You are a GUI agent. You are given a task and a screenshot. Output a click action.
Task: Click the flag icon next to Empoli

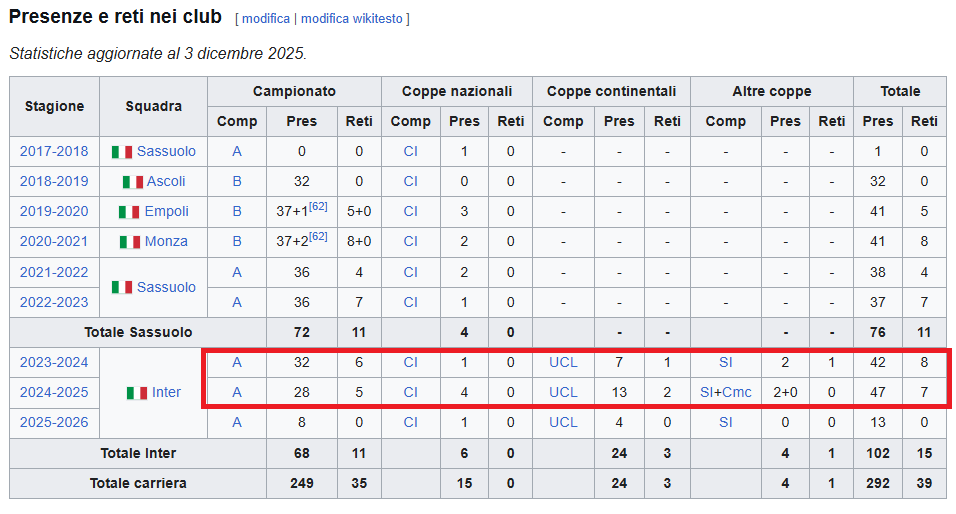coord(129,212)
